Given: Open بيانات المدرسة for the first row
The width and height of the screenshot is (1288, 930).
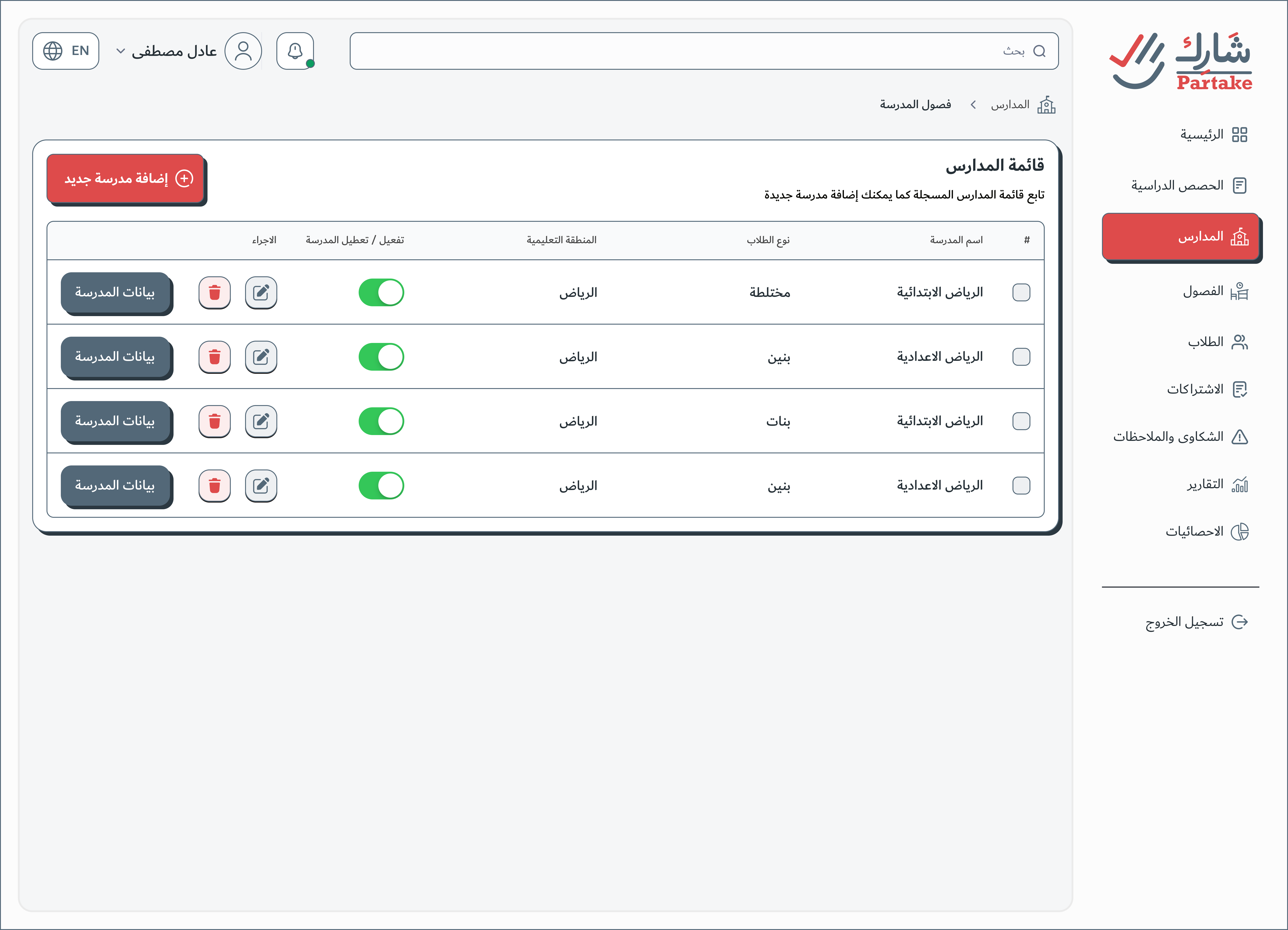Looking at the screenshot, I should point(115,292).
